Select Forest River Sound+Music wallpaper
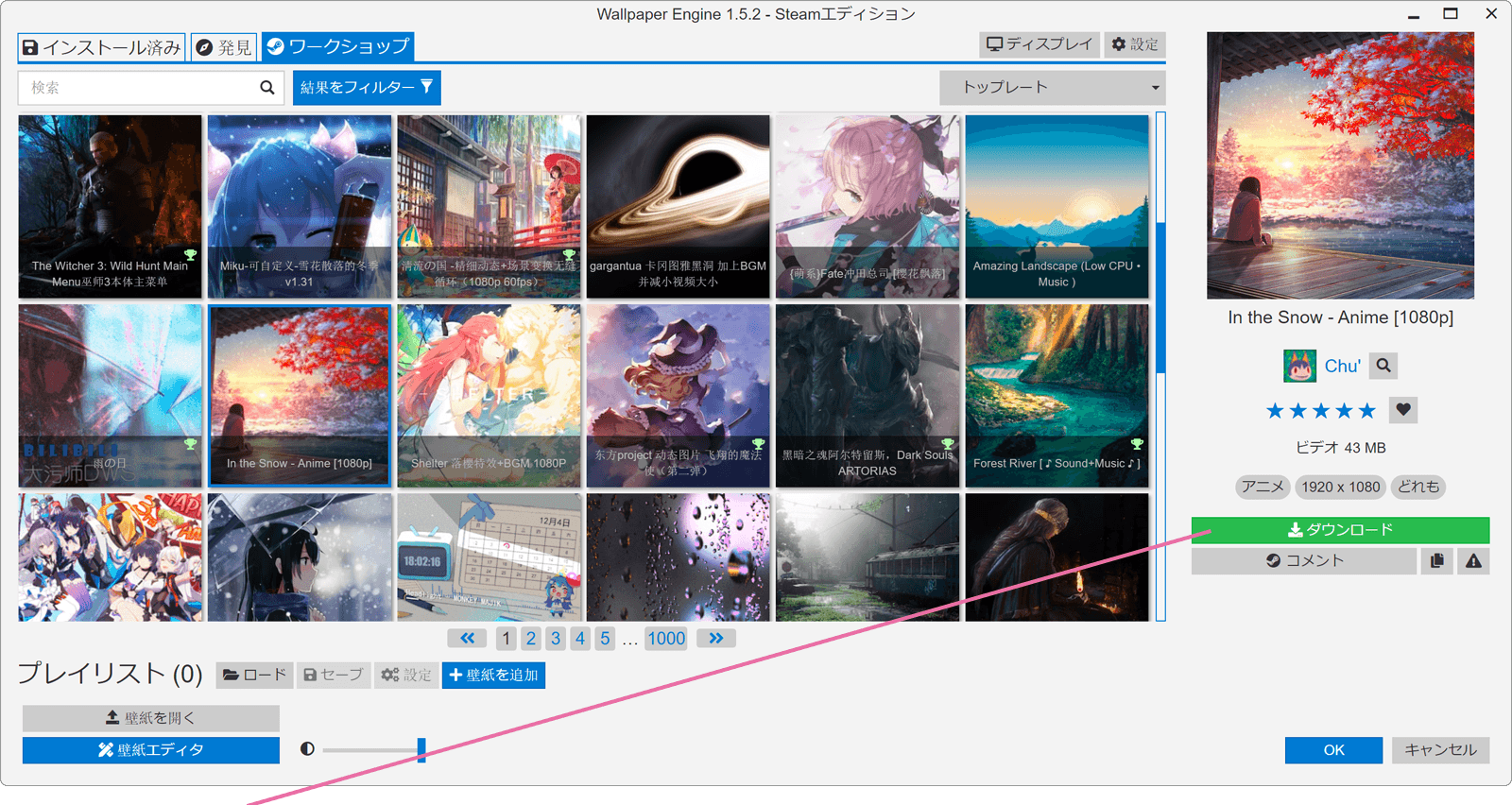The image size is (1512, 805). 1057,395
